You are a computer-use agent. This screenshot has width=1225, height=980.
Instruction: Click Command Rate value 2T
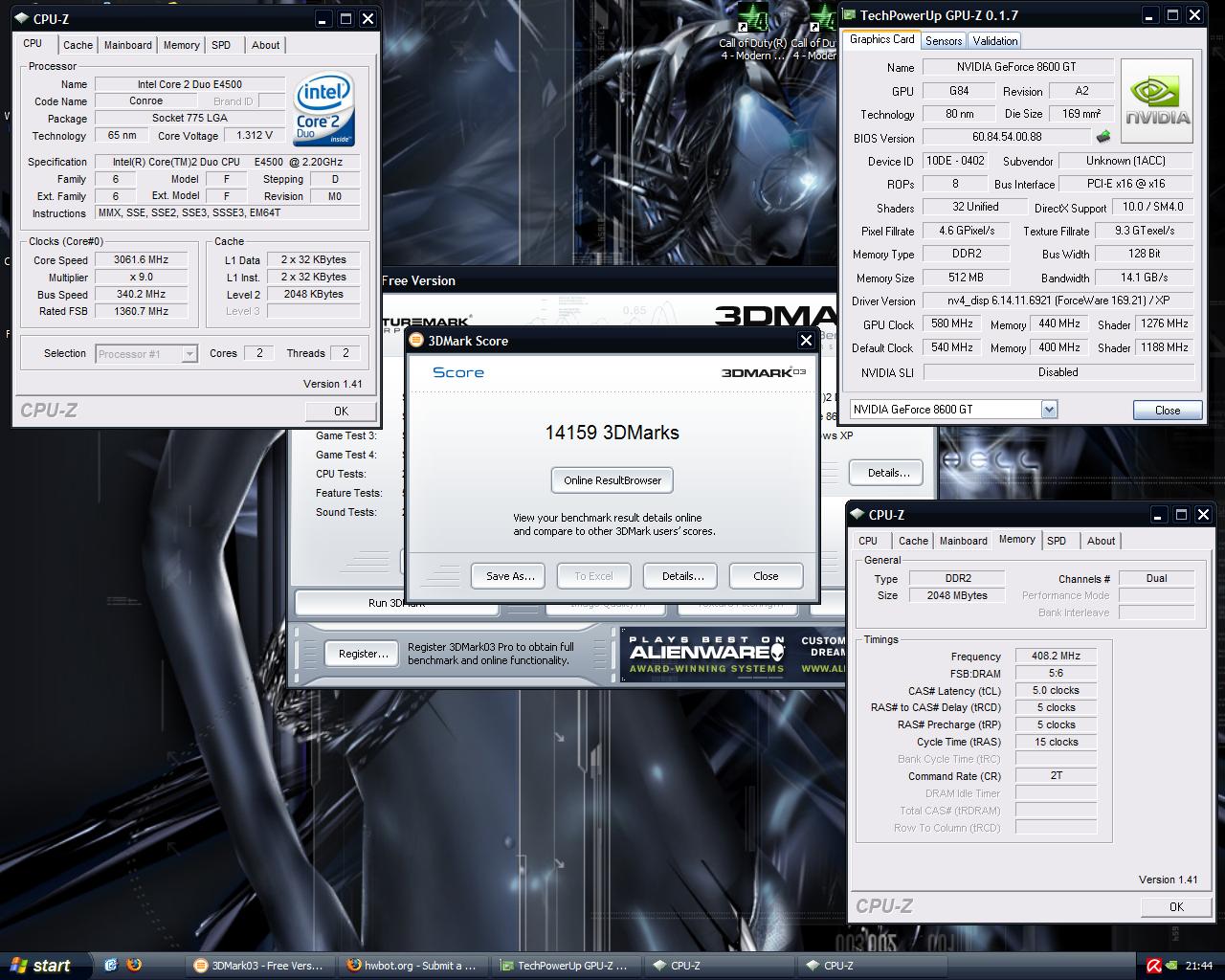(1056, 775)
